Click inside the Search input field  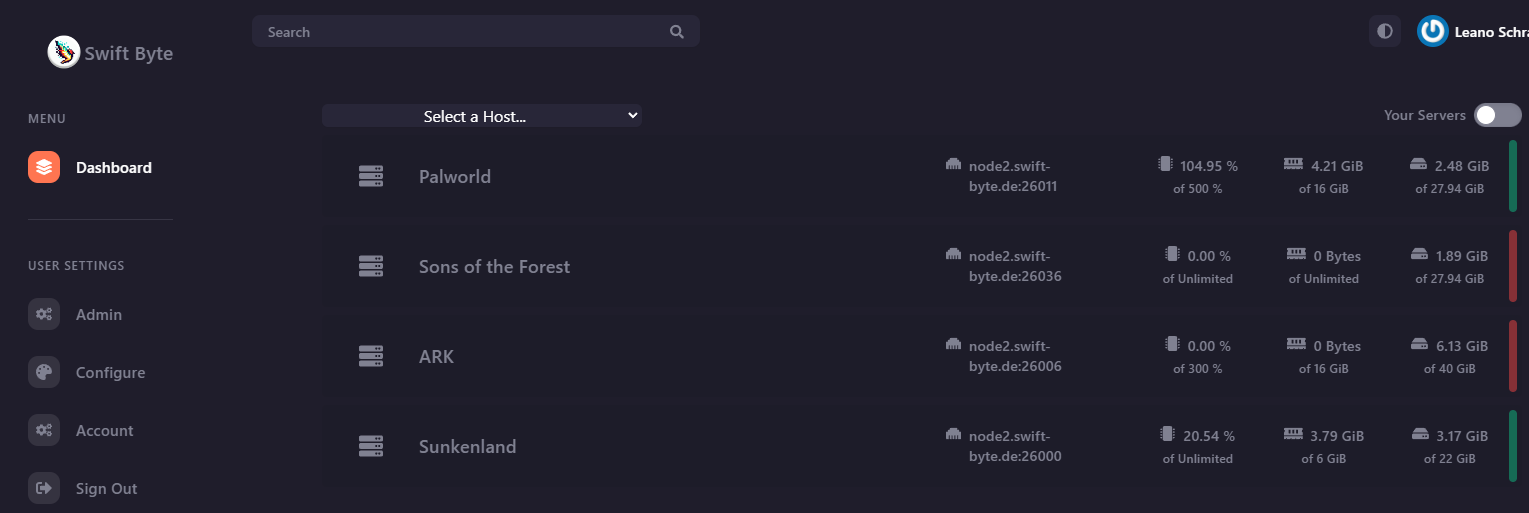click(x=460, y=32)
